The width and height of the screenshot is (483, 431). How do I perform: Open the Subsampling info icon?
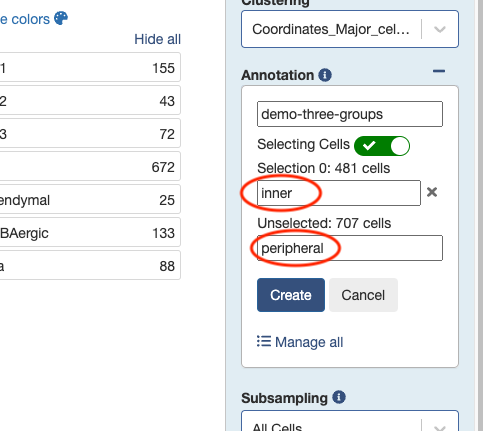tap(339, 397)
